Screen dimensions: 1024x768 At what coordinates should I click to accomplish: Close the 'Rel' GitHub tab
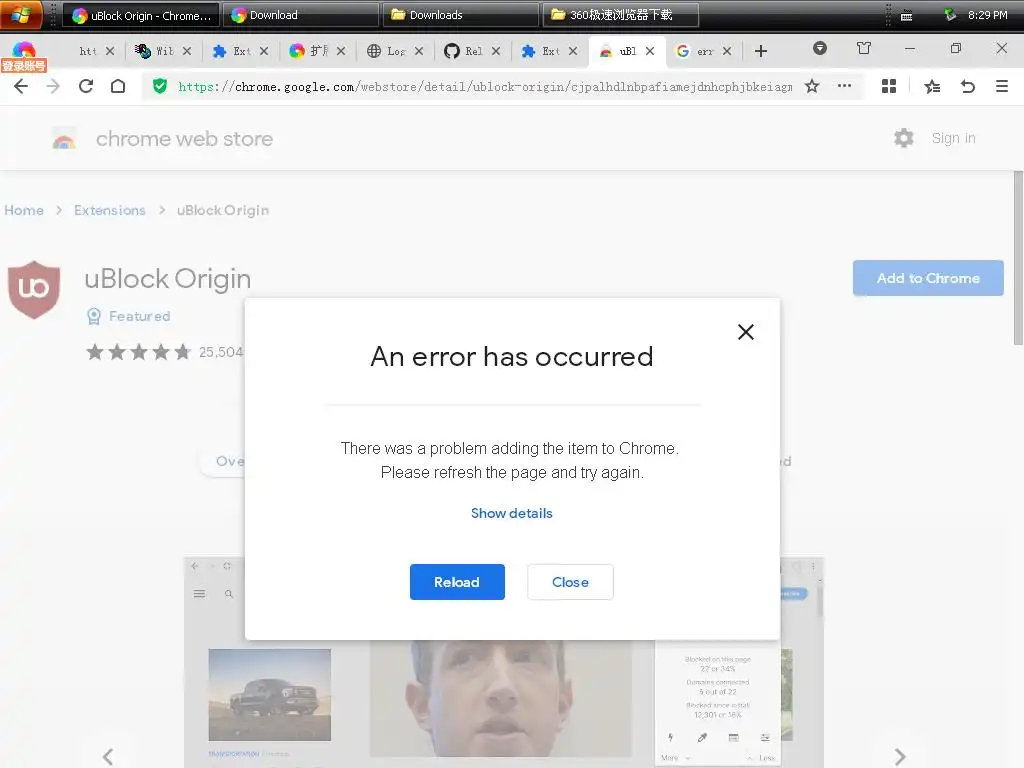(496, 51)
